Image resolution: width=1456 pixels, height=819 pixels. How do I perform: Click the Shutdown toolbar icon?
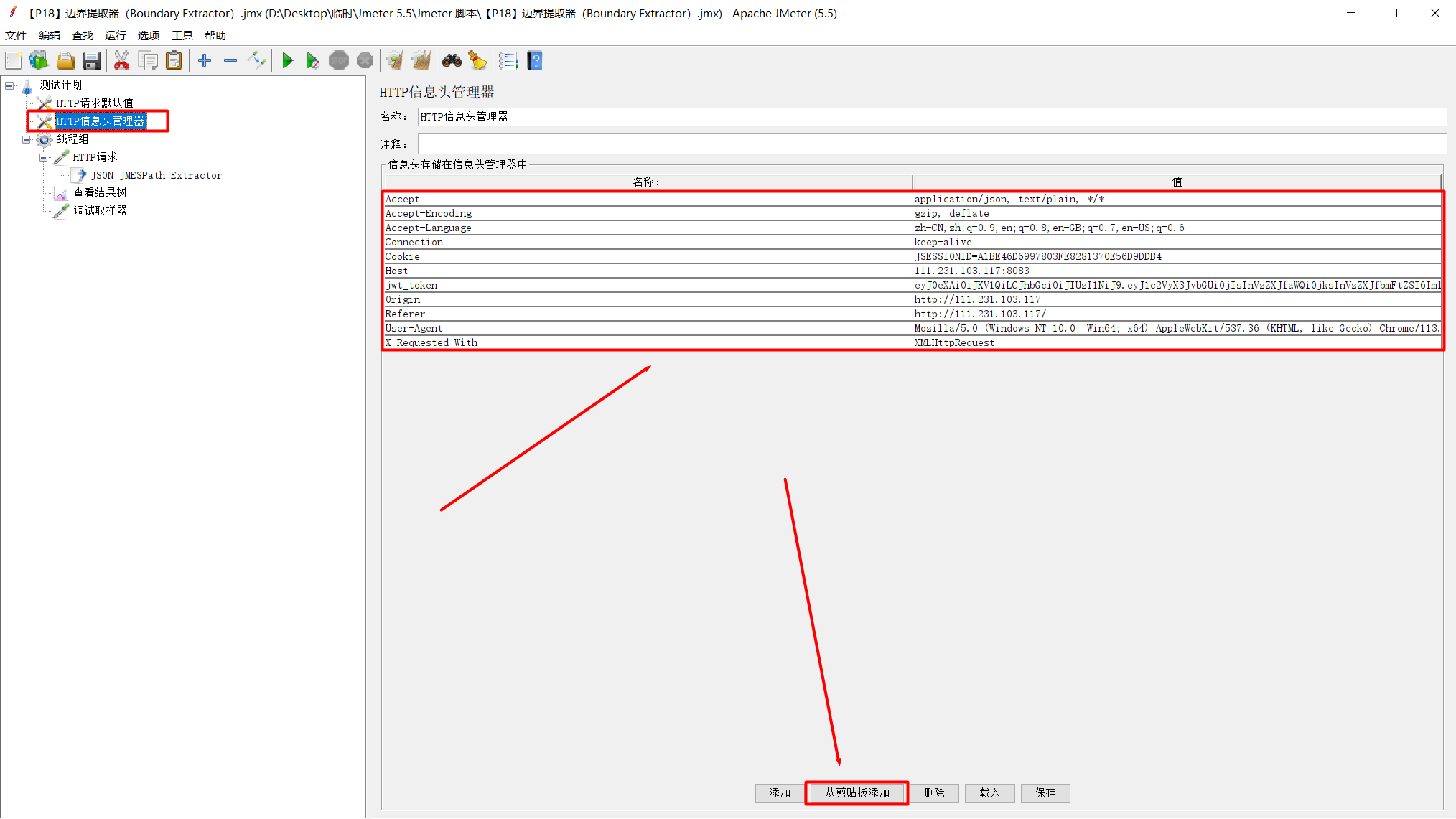(365, 61)
